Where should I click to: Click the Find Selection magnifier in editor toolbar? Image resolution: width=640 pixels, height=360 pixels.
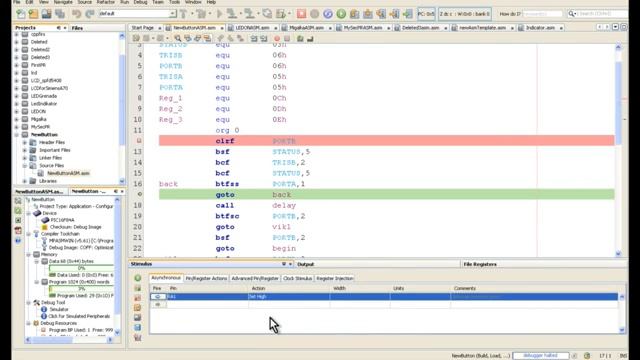[178, 38]
